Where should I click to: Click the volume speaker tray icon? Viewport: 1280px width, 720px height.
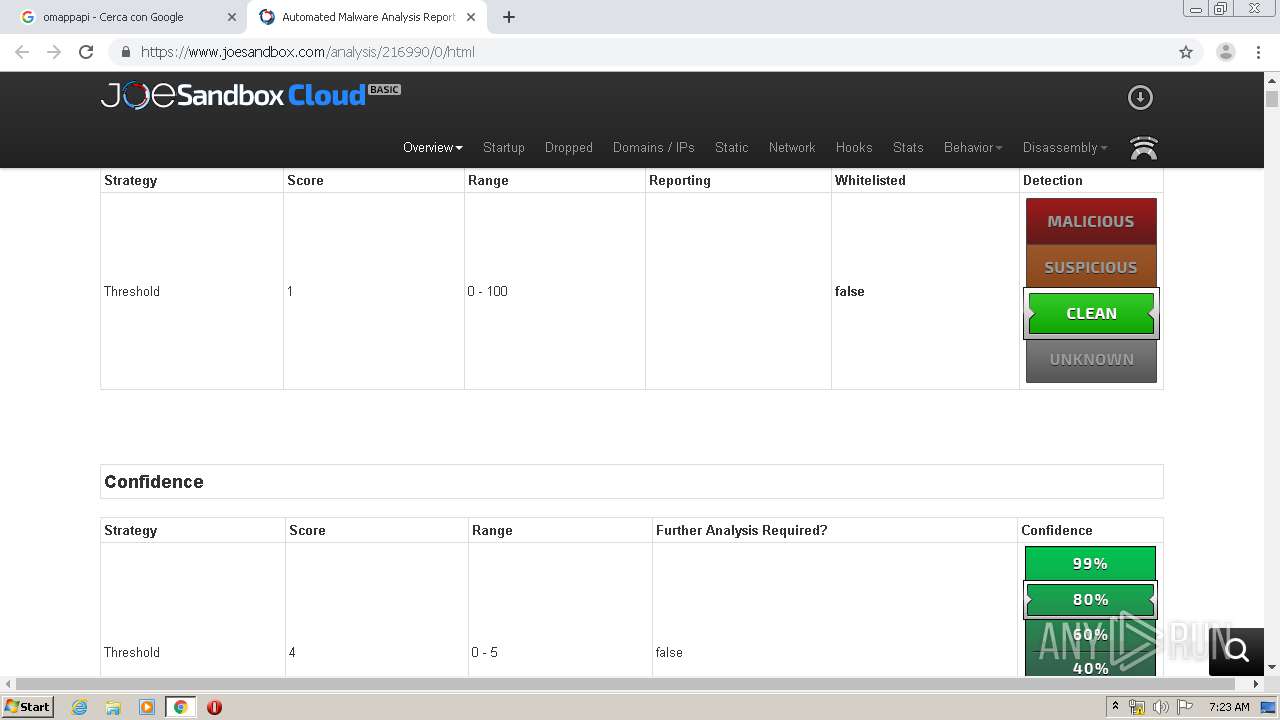pos(1161,707)
